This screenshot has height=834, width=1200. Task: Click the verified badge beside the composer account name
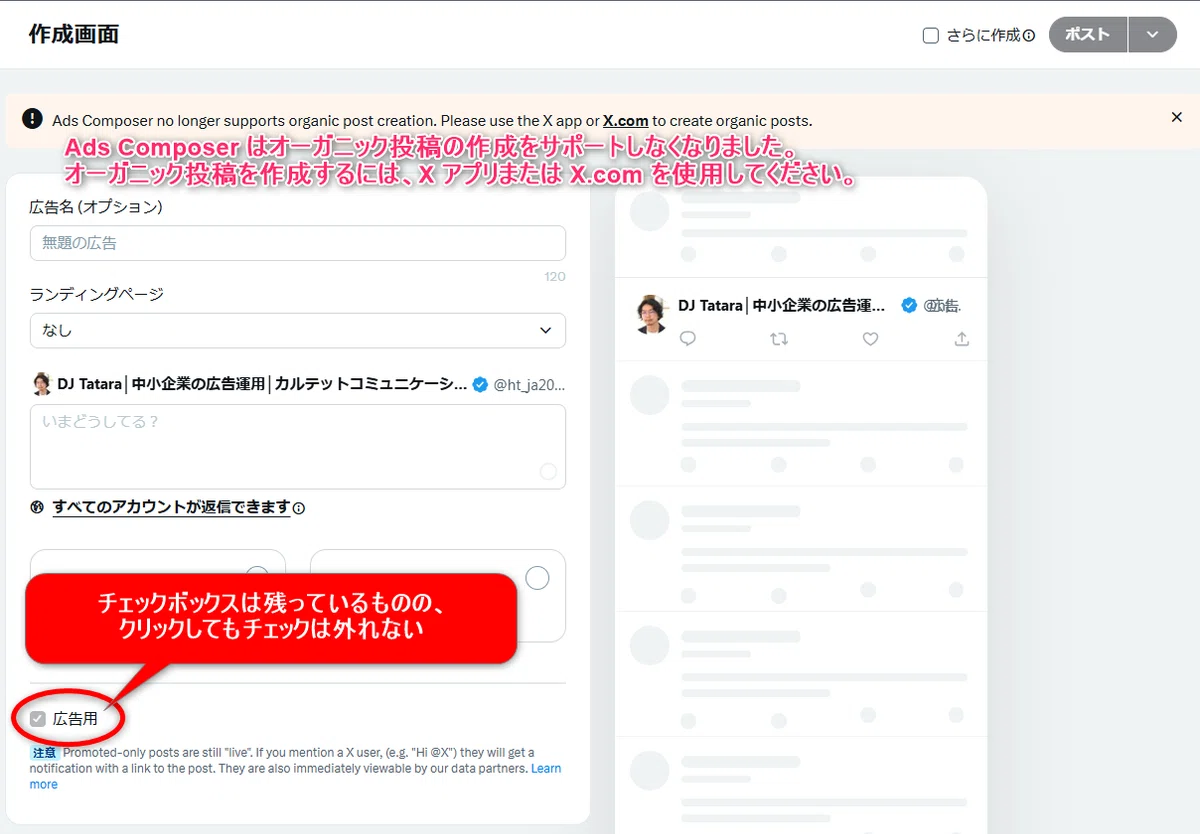(480, 384)
